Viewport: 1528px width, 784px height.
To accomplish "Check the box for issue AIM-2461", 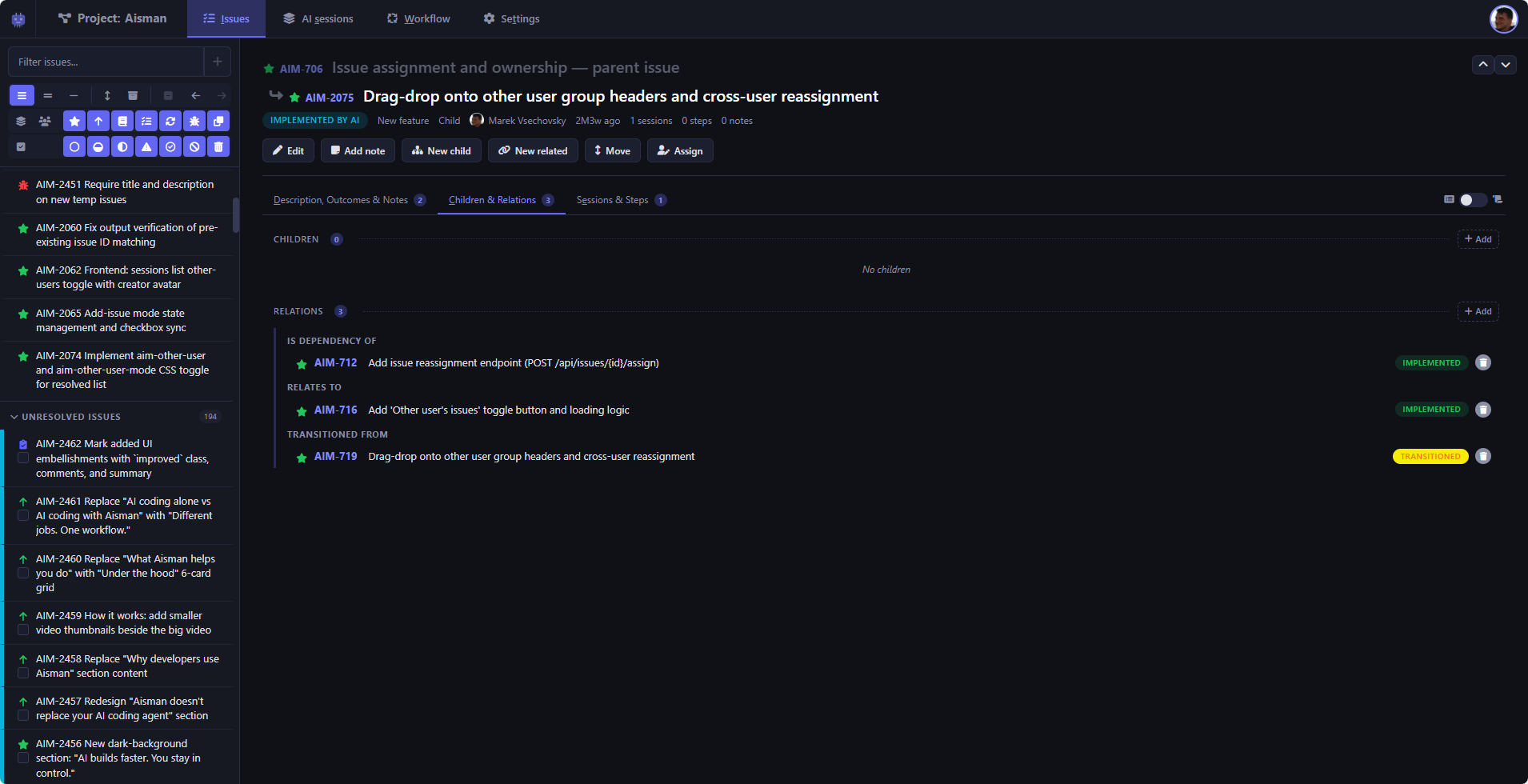I will (23, 516).
